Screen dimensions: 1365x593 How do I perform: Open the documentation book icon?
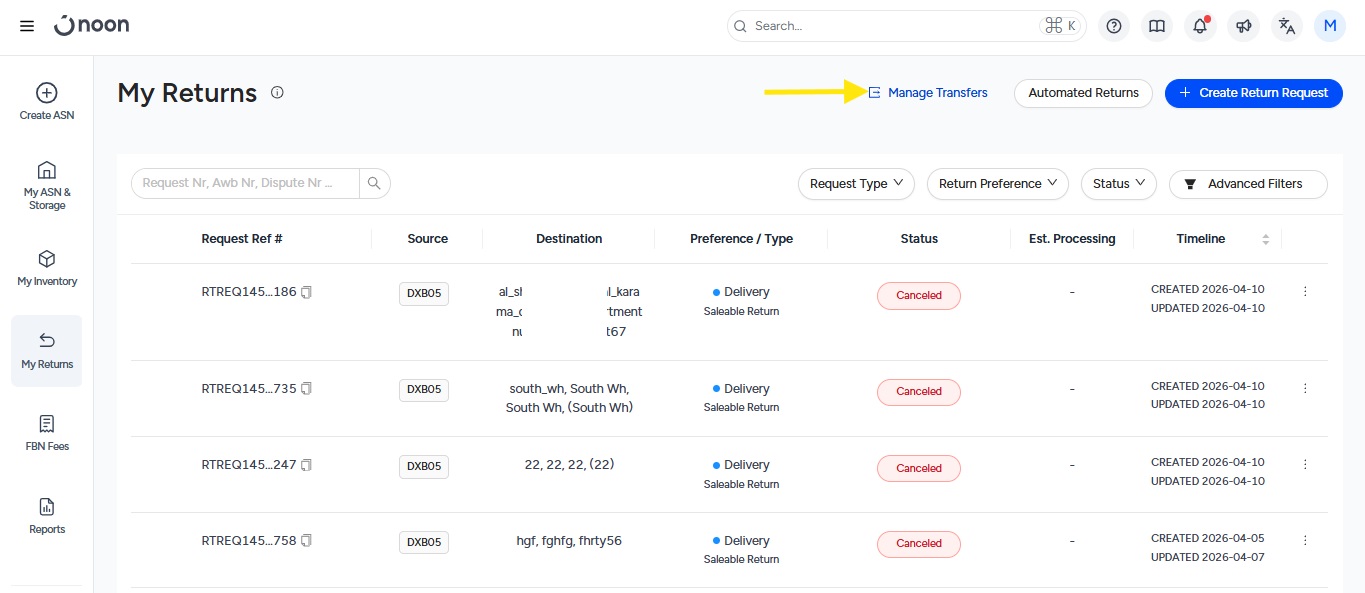pos(1157,26)
